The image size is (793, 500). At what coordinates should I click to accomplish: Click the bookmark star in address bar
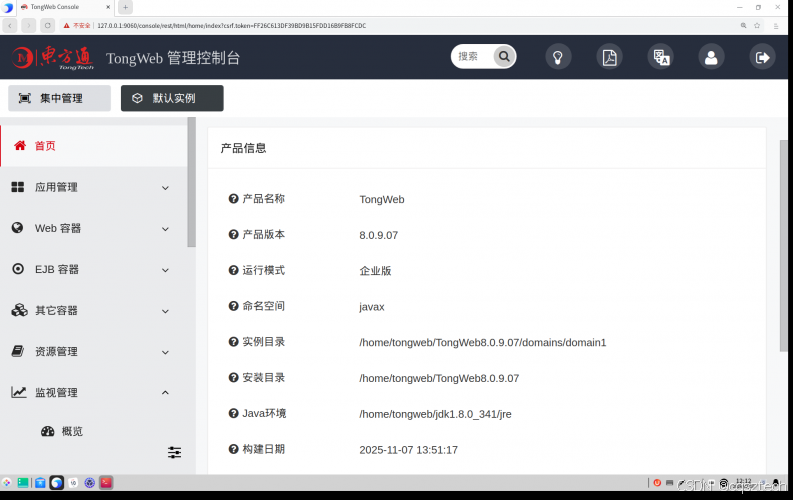pos(757,25)
